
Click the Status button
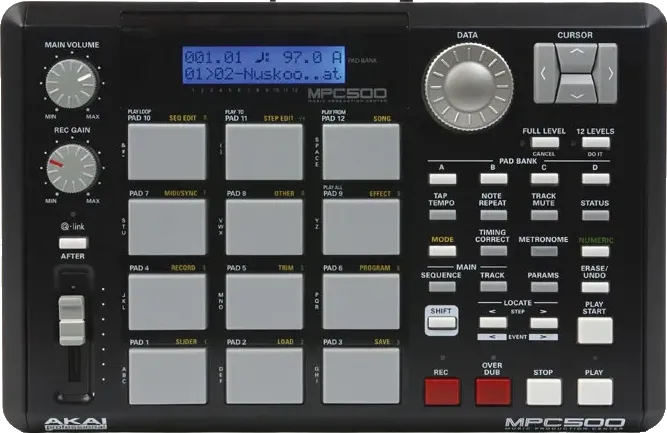click(596, 215)
